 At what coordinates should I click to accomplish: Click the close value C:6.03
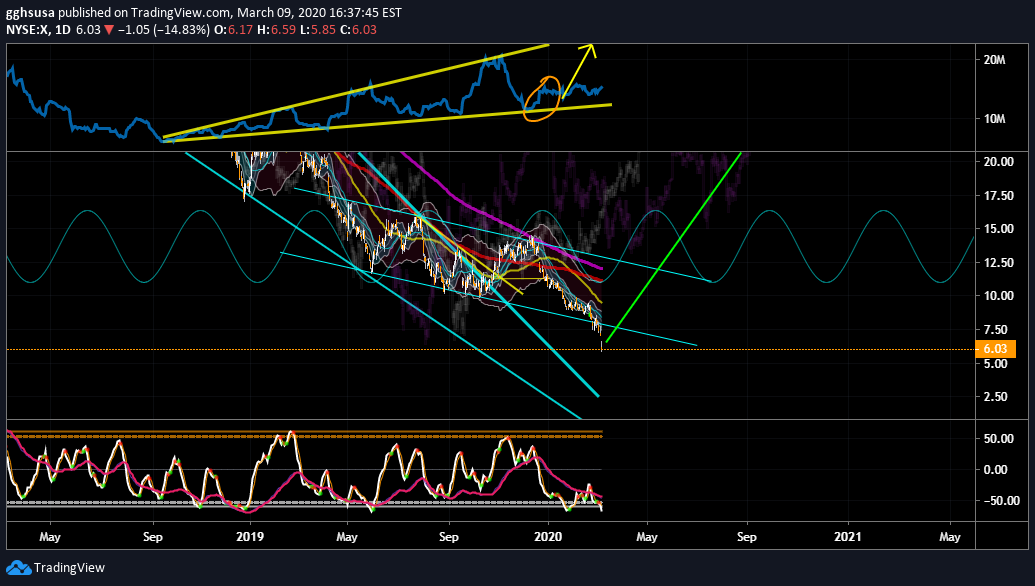point(358,30)
